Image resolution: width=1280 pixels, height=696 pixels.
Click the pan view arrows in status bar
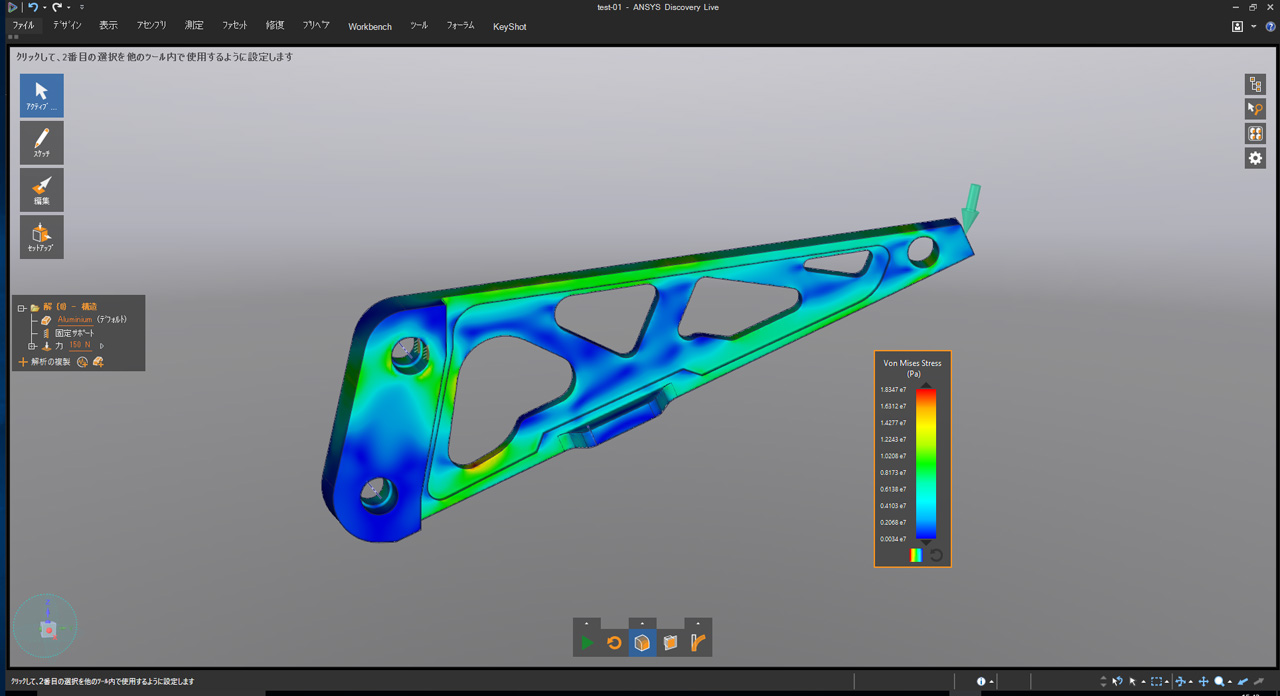(x=1203, y=682)
